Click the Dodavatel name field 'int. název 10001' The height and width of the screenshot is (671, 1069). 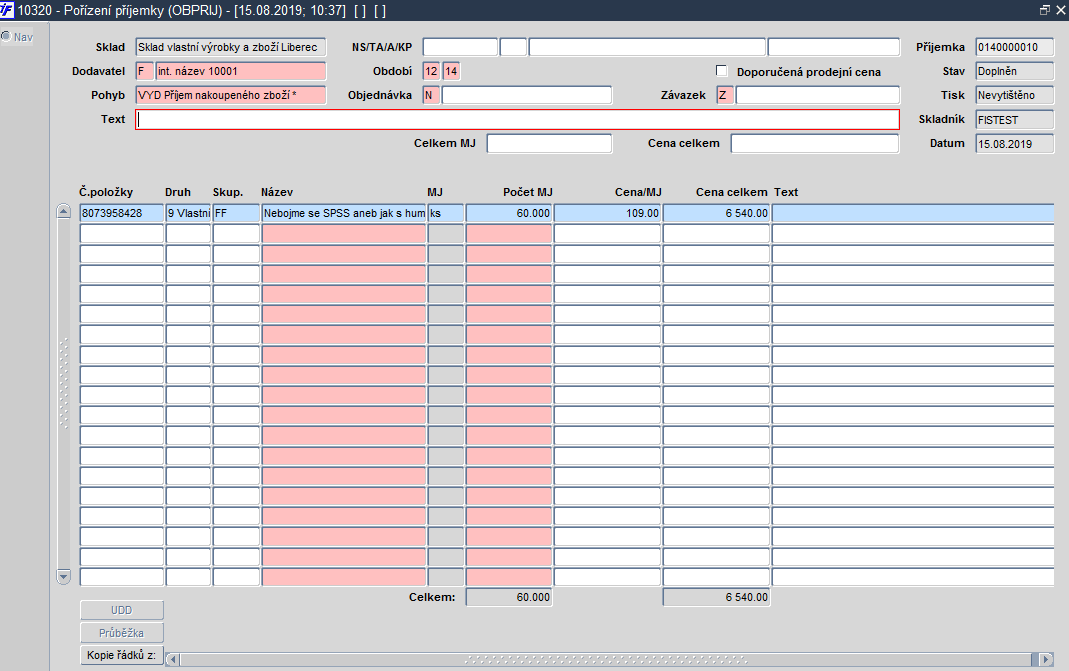tap(241, 71)
